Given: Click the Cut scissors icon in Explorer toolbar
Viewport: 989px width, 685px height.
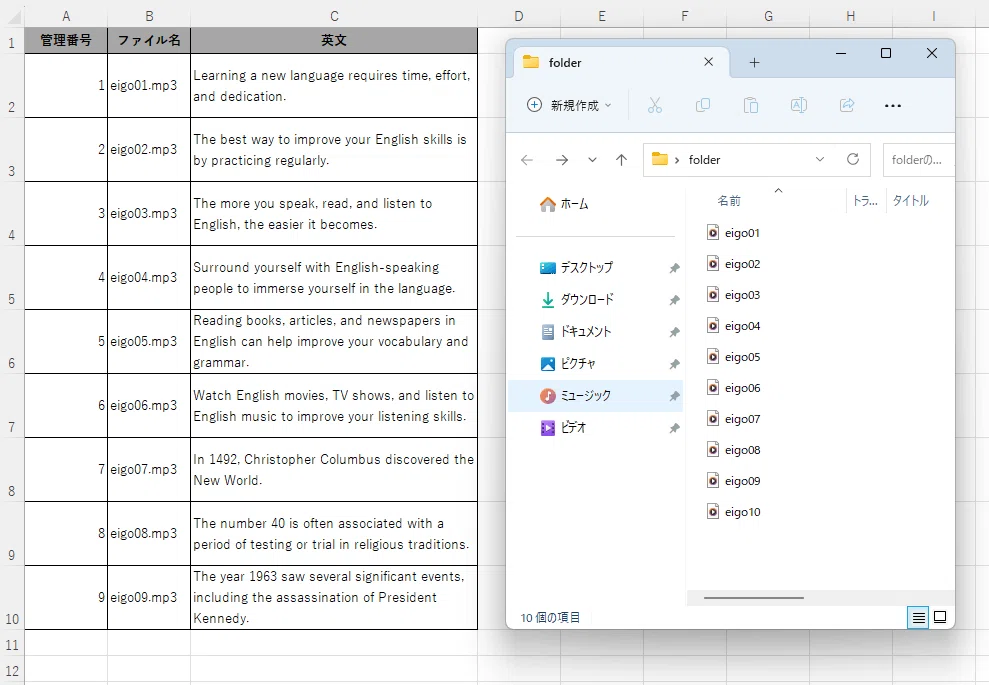Looking at the screenshot, I should [655, 105].
